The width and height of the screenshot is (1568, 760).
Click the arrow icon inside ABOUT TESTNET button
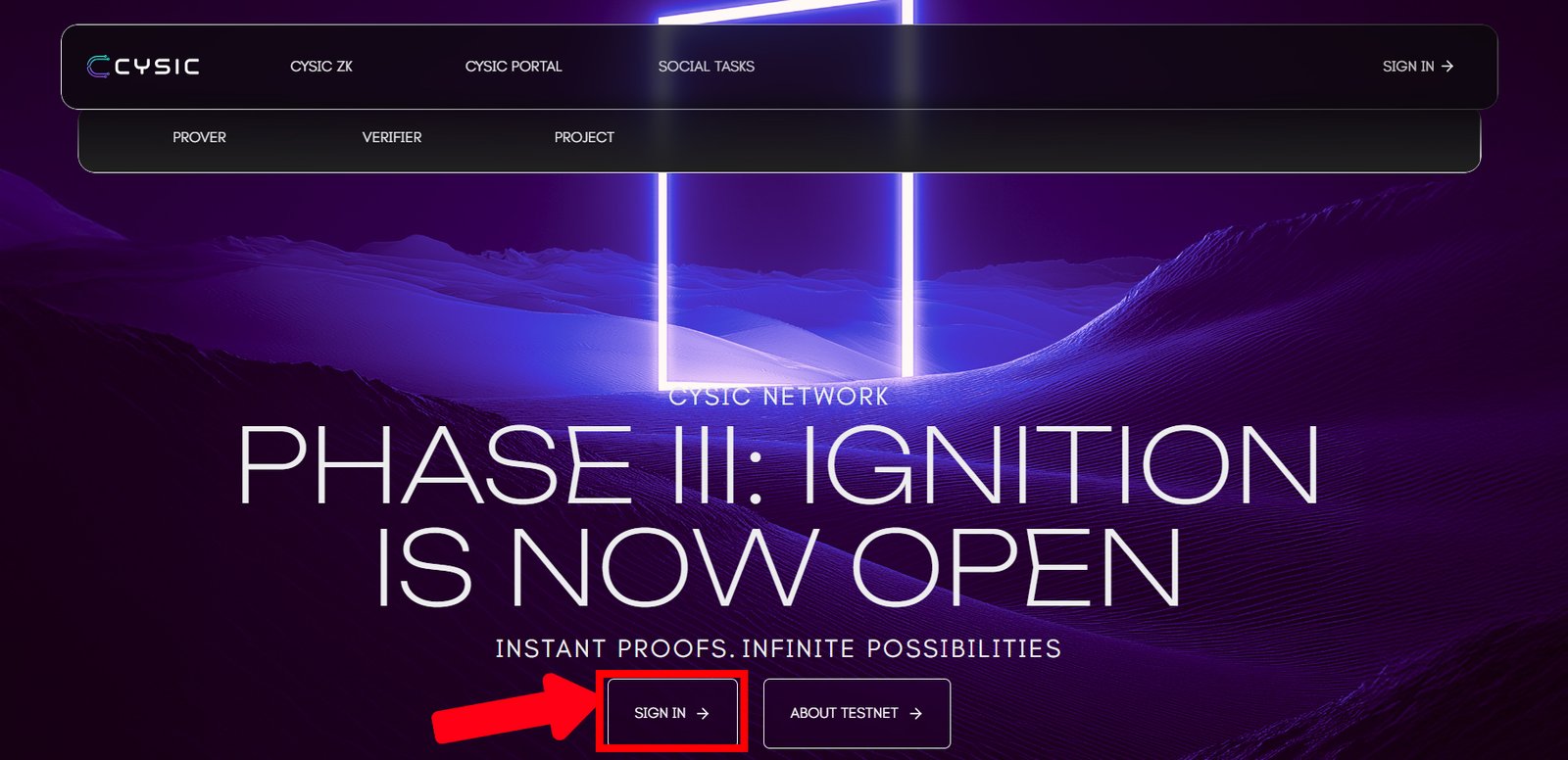click(x=915, y=713)
